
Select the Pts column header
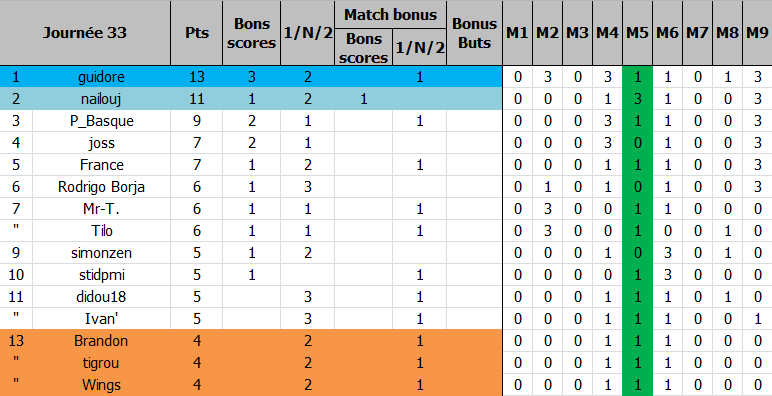pyautogui.click(x=196, y=33)
